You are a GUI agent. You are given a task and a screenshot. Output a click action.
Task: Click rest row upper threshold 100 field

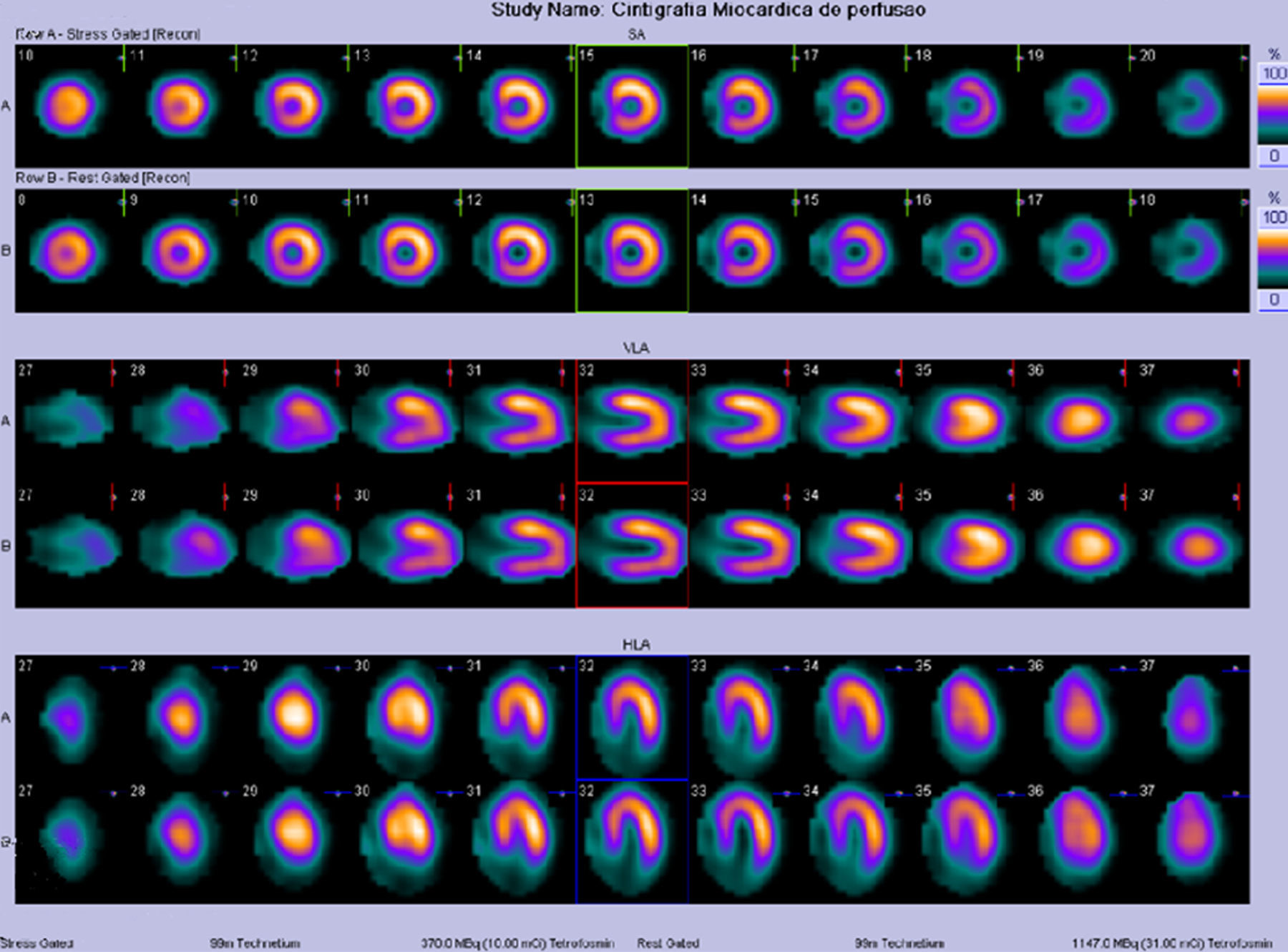point(1273,217)
